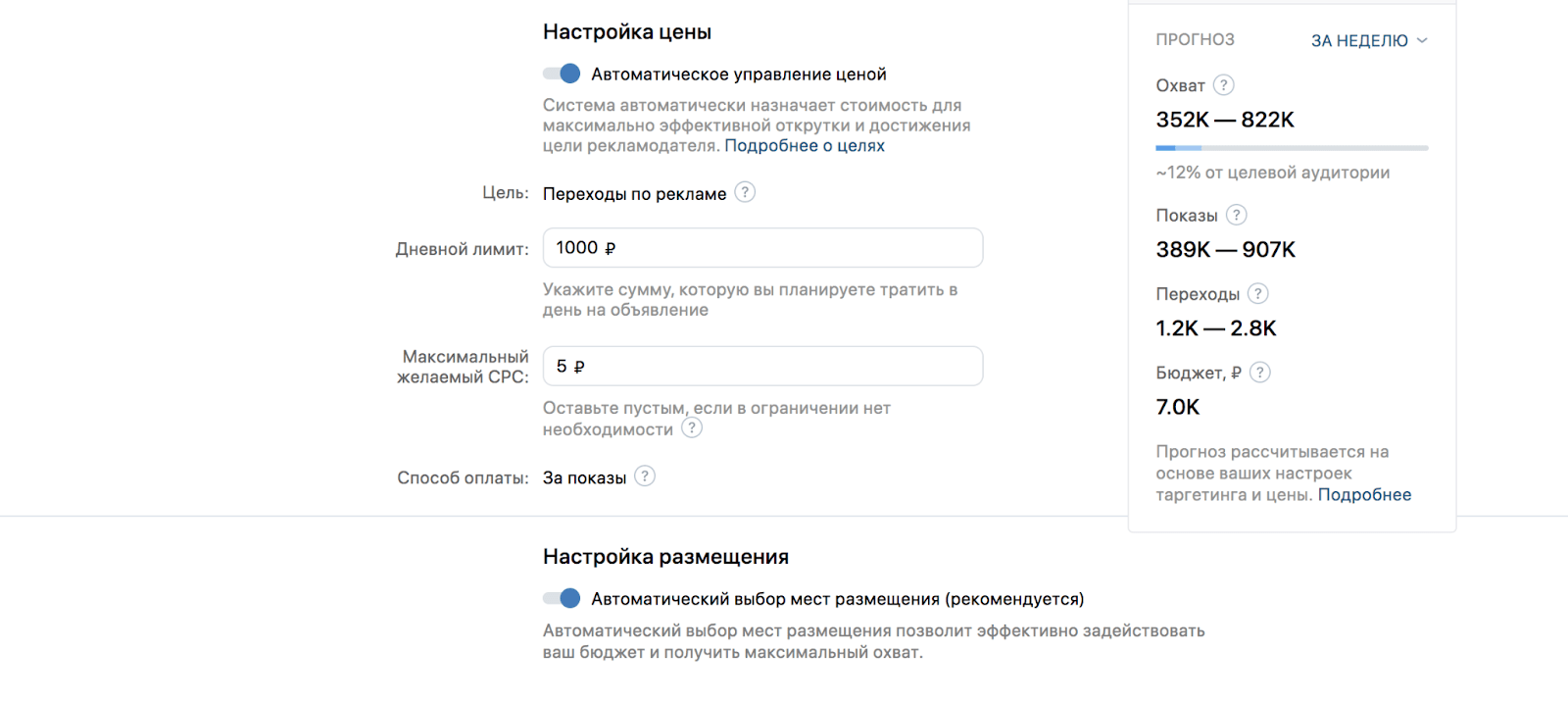Screen dimensions: 1568x701
Task: Focus the Дневной лимит input field
Action: 762,247
